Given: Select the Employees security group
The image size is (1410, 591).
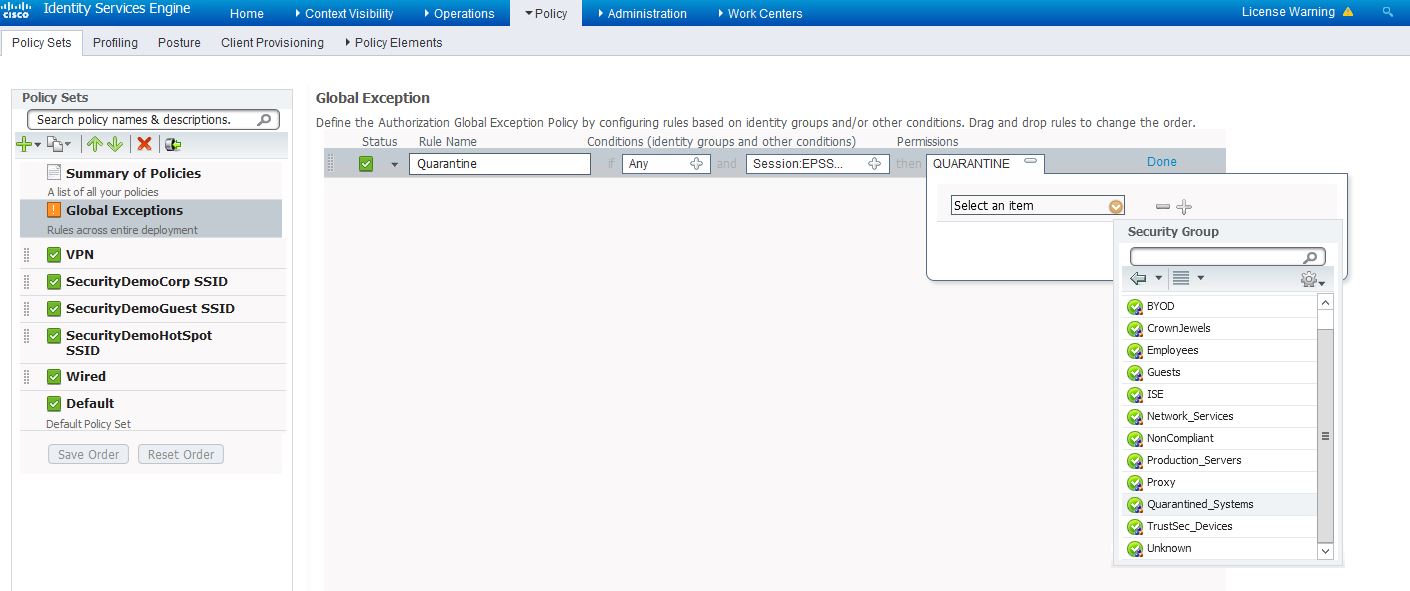Looking at the screenshot, I should point(1219,350).
